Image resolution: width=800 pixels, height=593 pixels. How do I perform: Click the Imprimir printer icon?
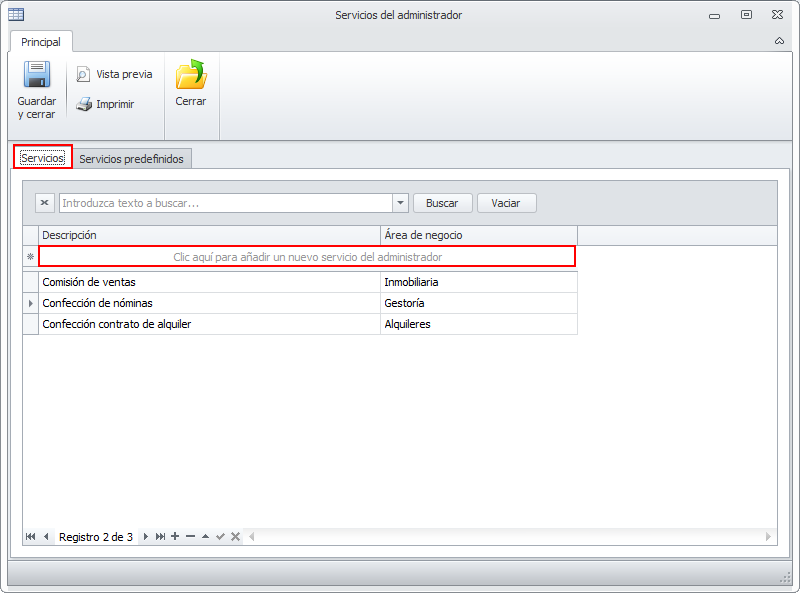tap(84, 104)
